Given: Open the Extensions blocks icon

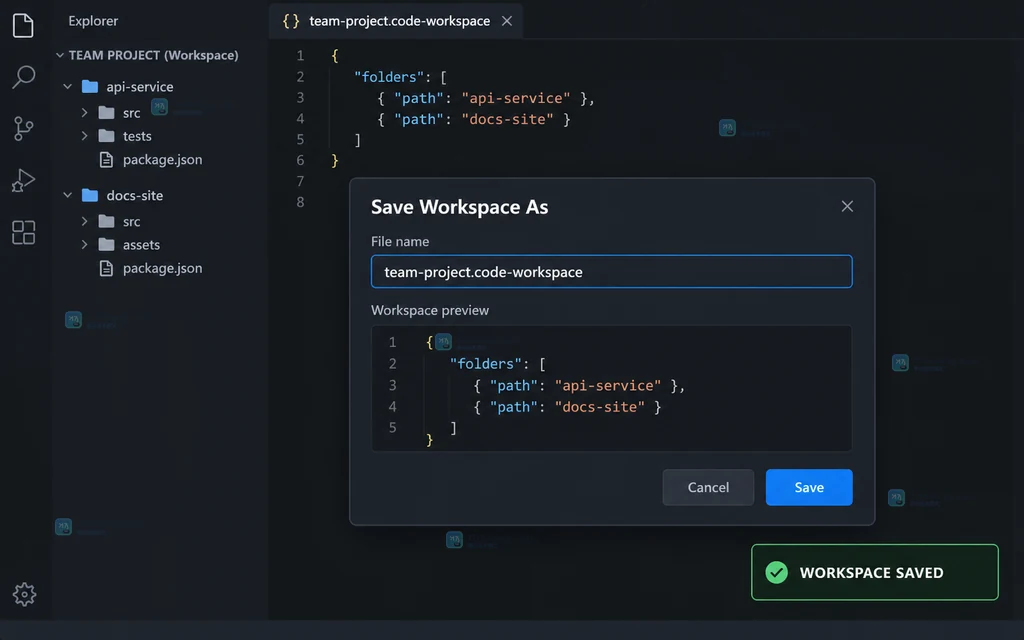Looking at the screenshot, I should pyautogui.click(x=24, y=232).
